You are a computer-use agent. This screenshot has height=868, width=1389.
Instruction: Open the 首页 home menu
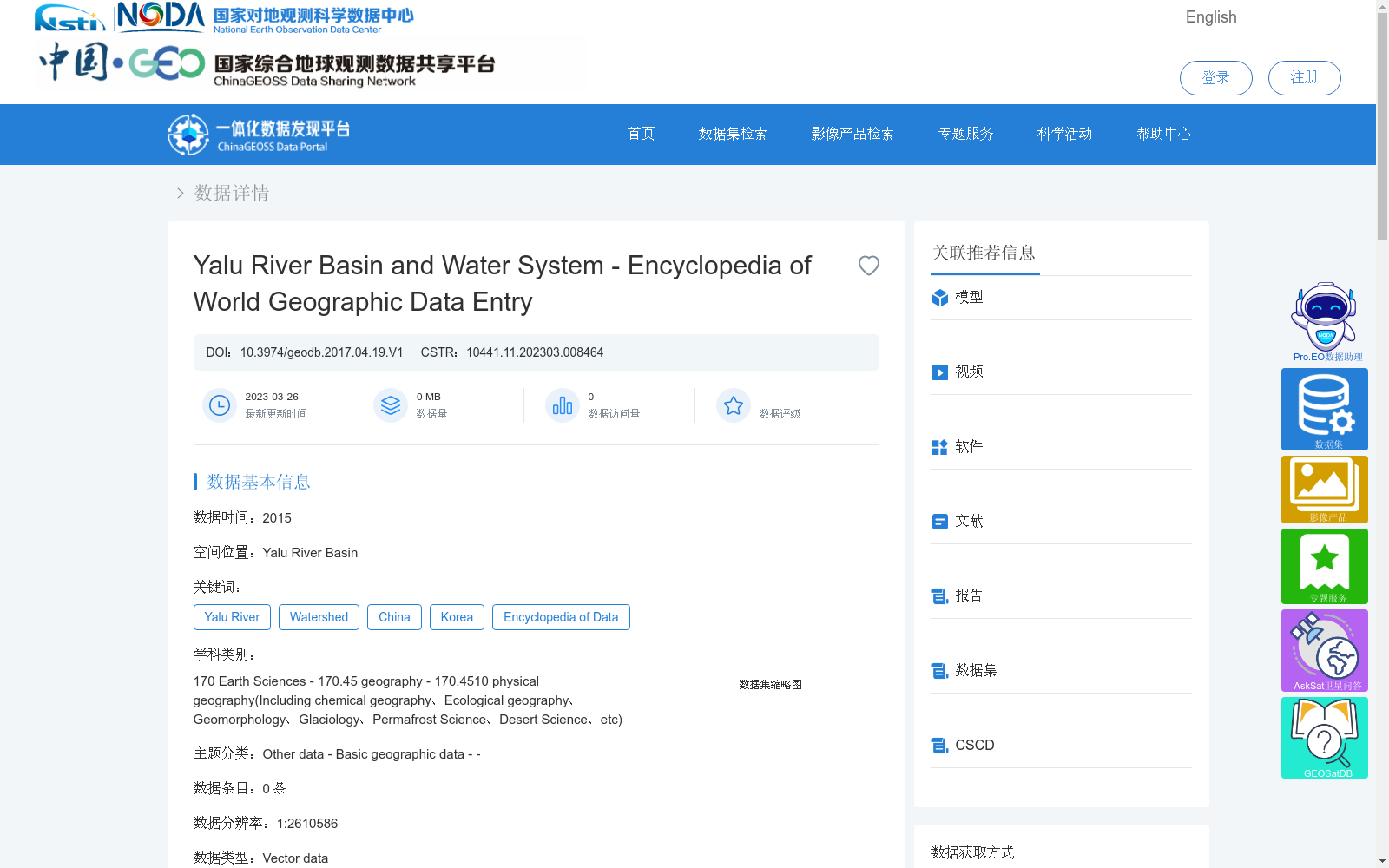tap(641, 134)
